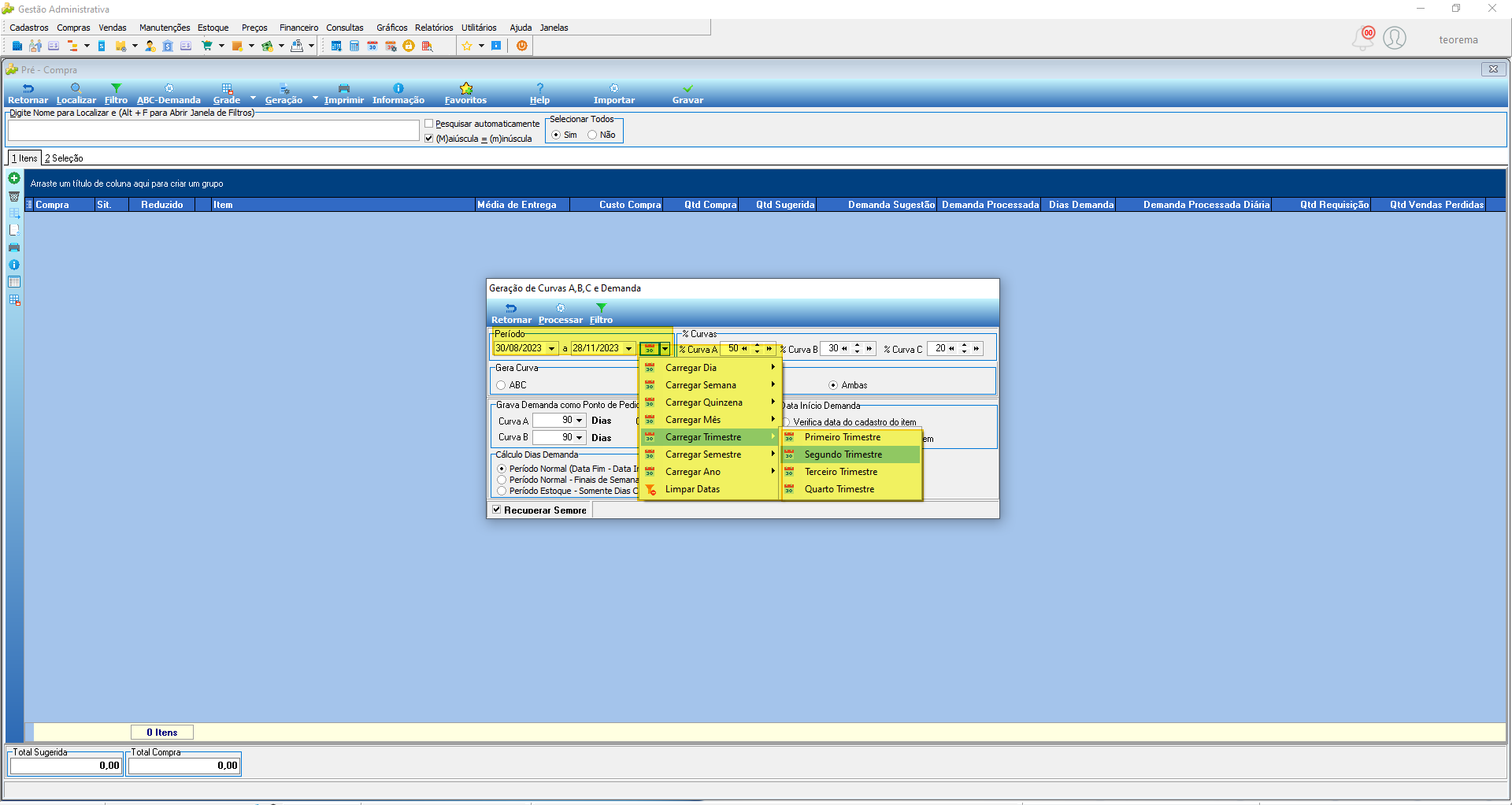Image resolution: width=1512 pixels, height=805 pixels.
Task: Select the ABC radio button
Action: (501, 385)
